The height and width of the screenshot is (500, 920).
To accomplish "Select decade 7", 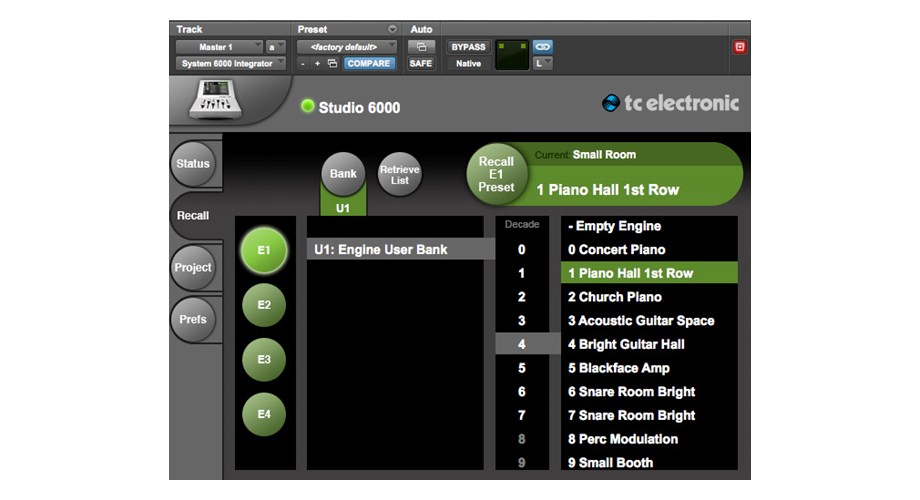I will (522, 415).
